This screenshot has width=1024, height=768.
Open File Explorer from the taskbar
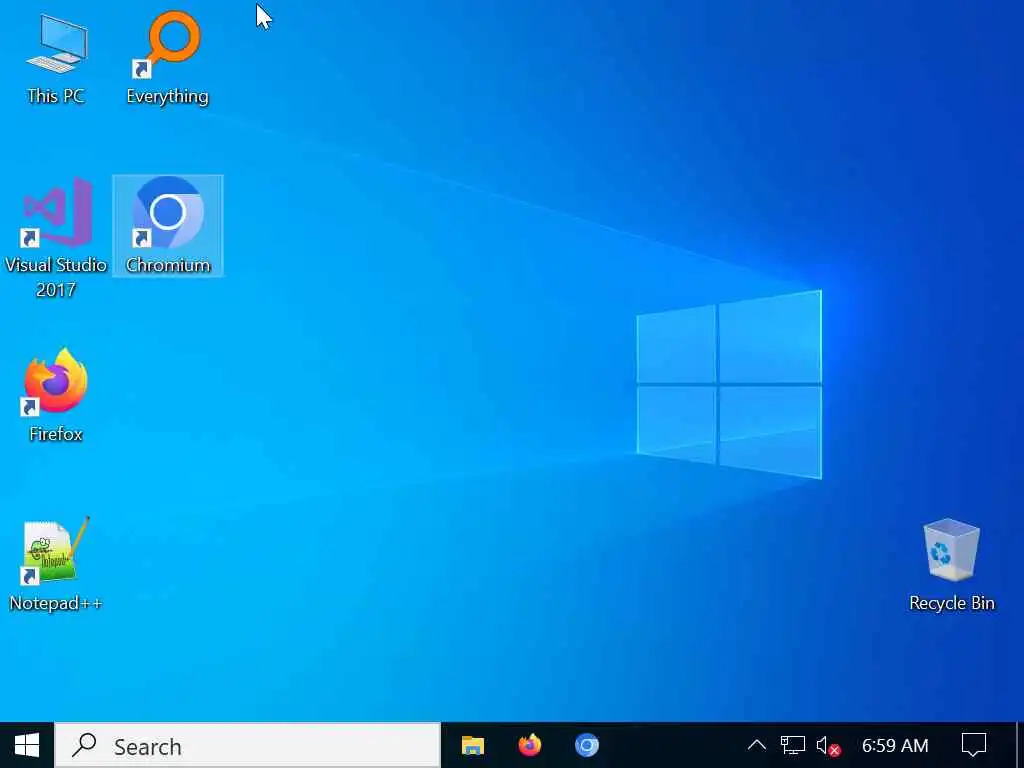pos(473,745)
